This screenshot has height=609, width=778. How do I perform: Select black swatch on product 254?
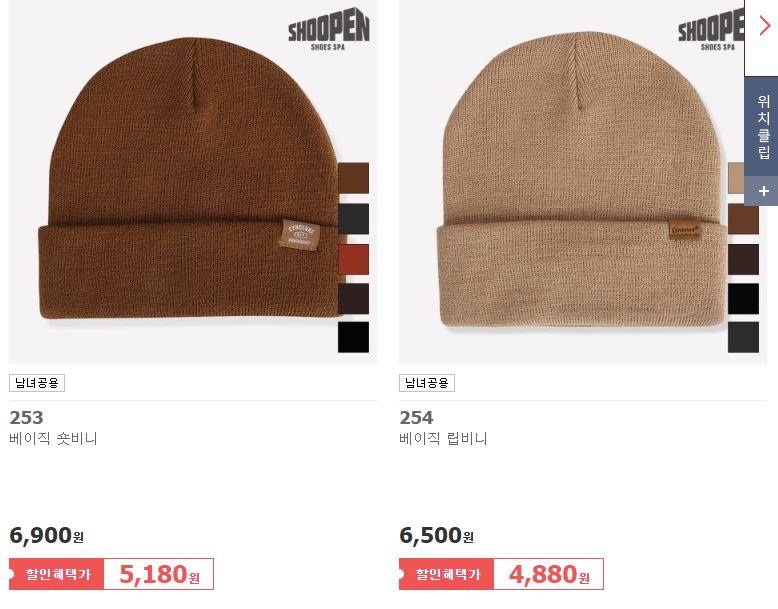(743, 299)
